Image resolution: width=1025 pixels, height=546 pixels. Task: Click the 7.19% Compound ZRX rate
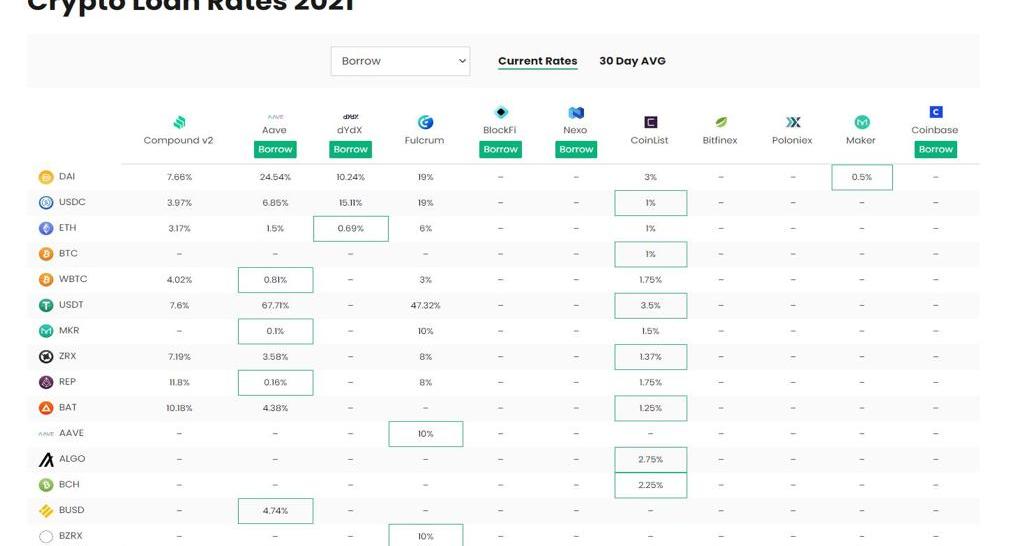point(179,357)
